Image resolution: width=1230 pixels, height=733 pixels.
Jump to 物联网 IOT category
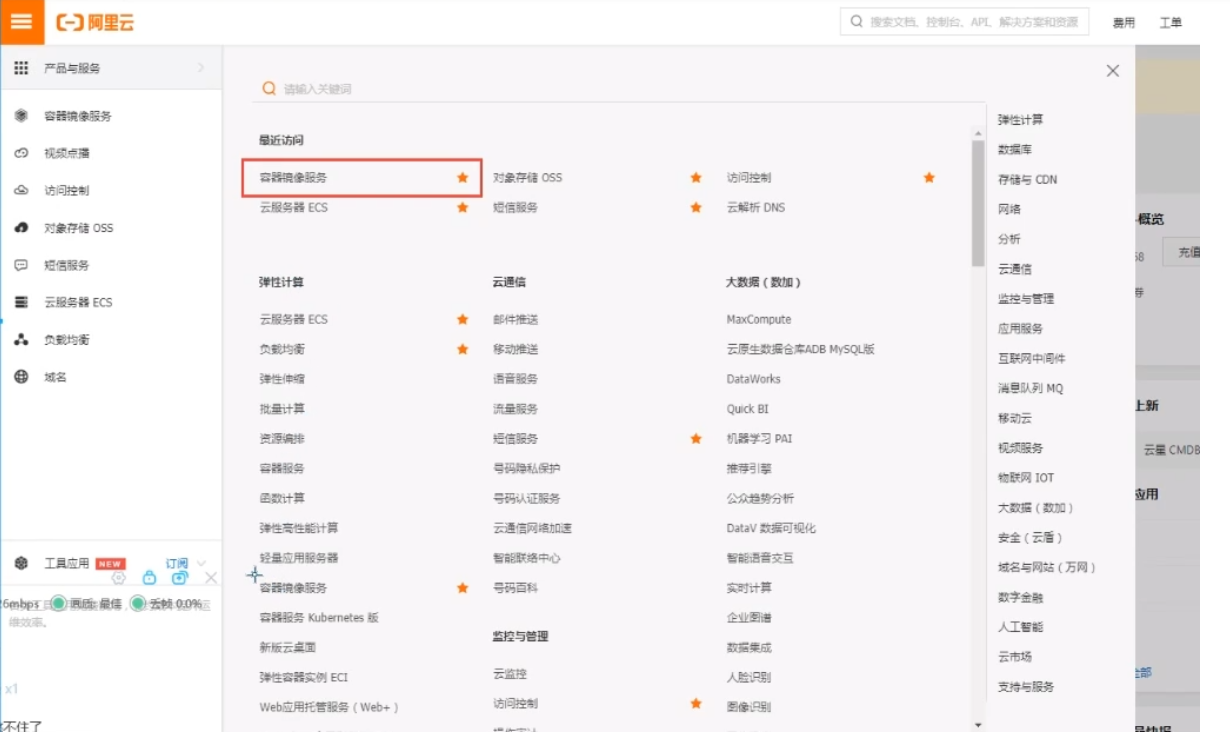[x=1026, y=478]
